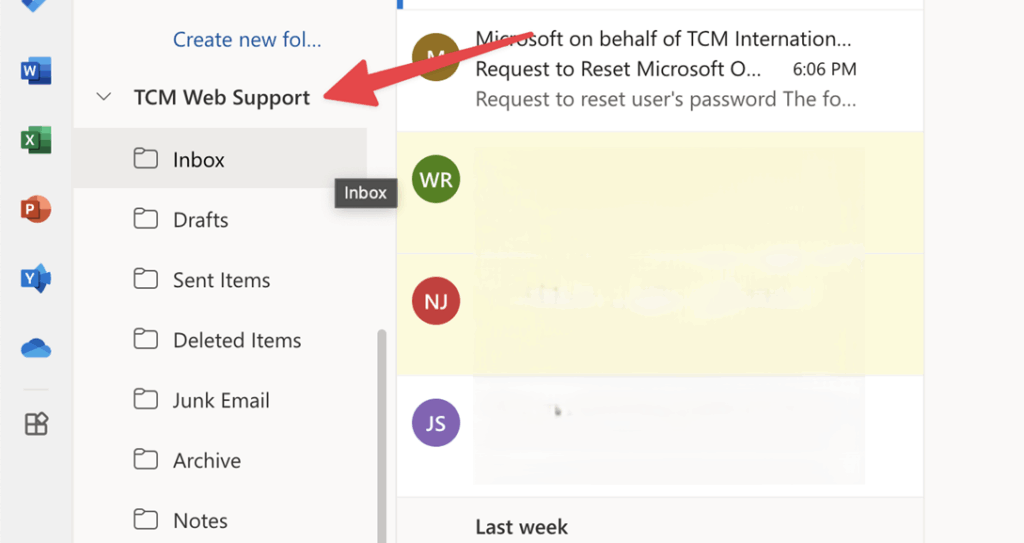Open the Junk Email folder

pyautogui.click(x=221, y=400)
